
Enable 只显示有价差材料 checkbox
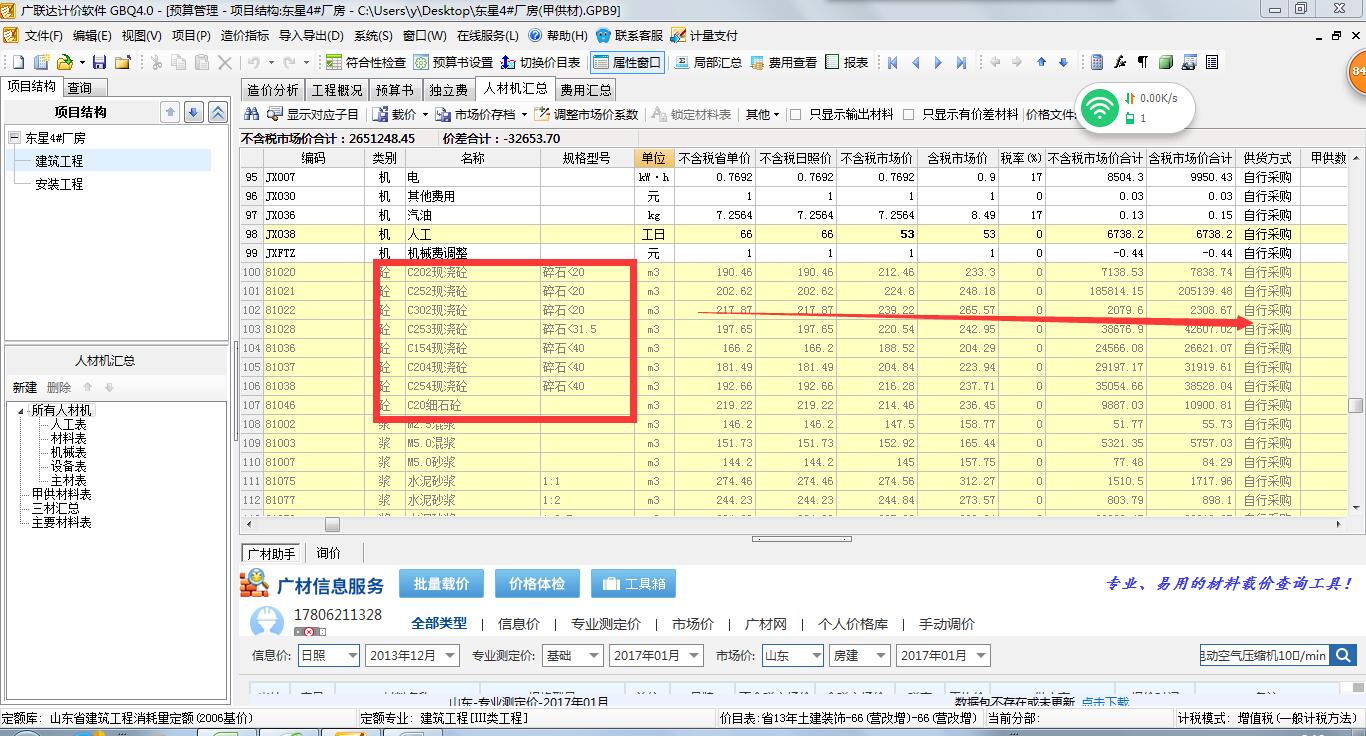pyautogui.click(x=909, y=114)
